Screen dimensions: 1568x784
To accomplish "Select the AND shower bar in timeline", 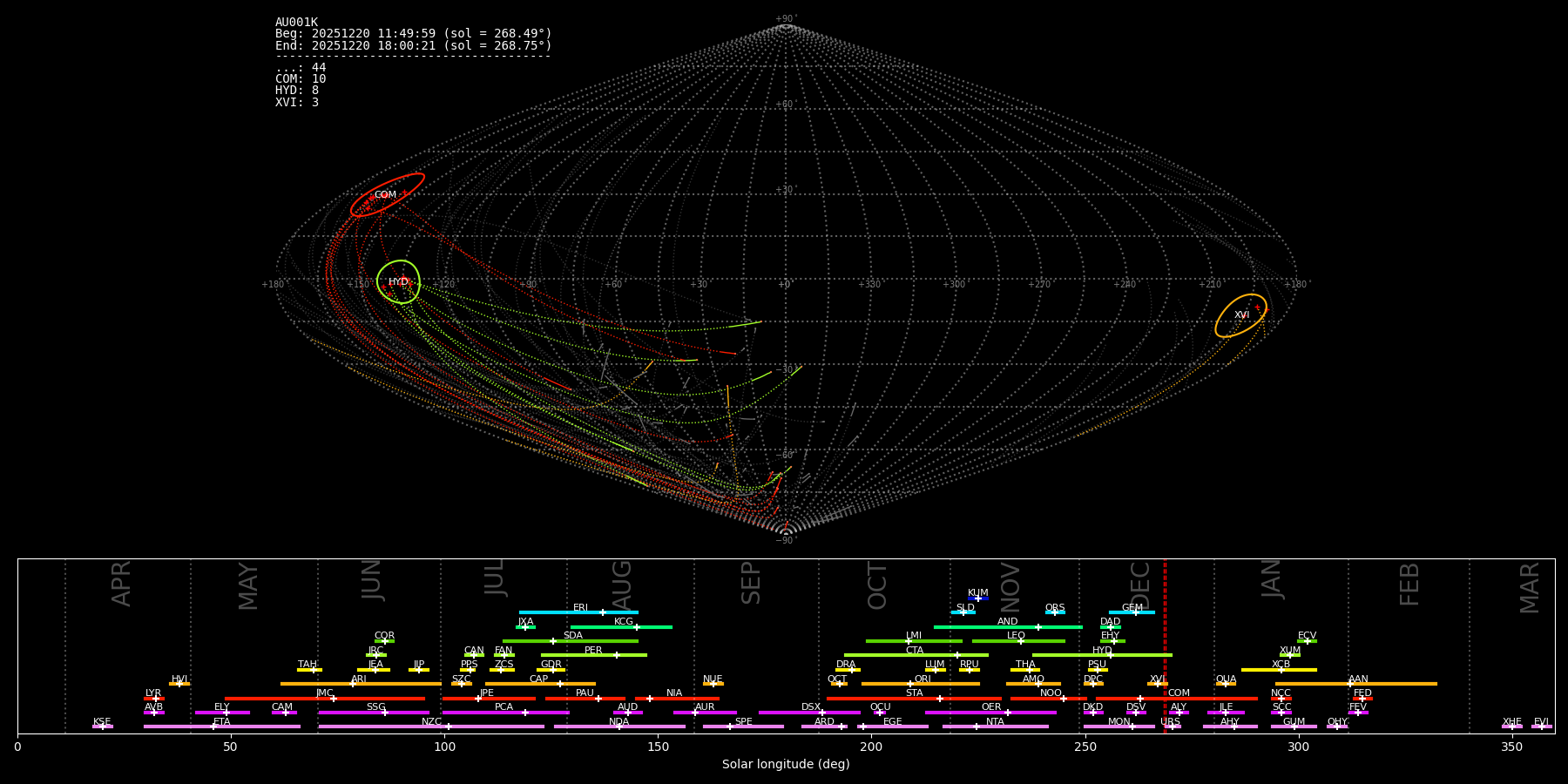I will point(1008,626).
